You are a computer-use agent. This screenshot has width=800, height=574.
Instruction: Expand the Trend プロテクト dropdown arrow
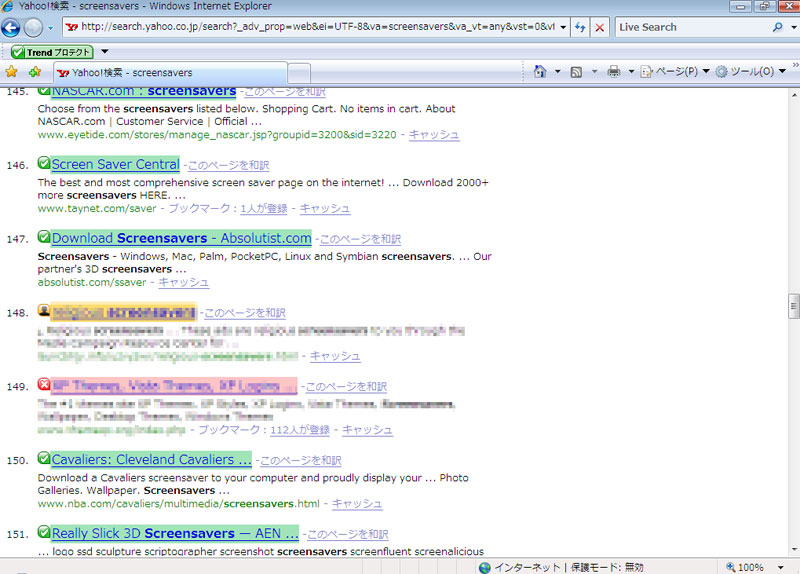point(105,52)
